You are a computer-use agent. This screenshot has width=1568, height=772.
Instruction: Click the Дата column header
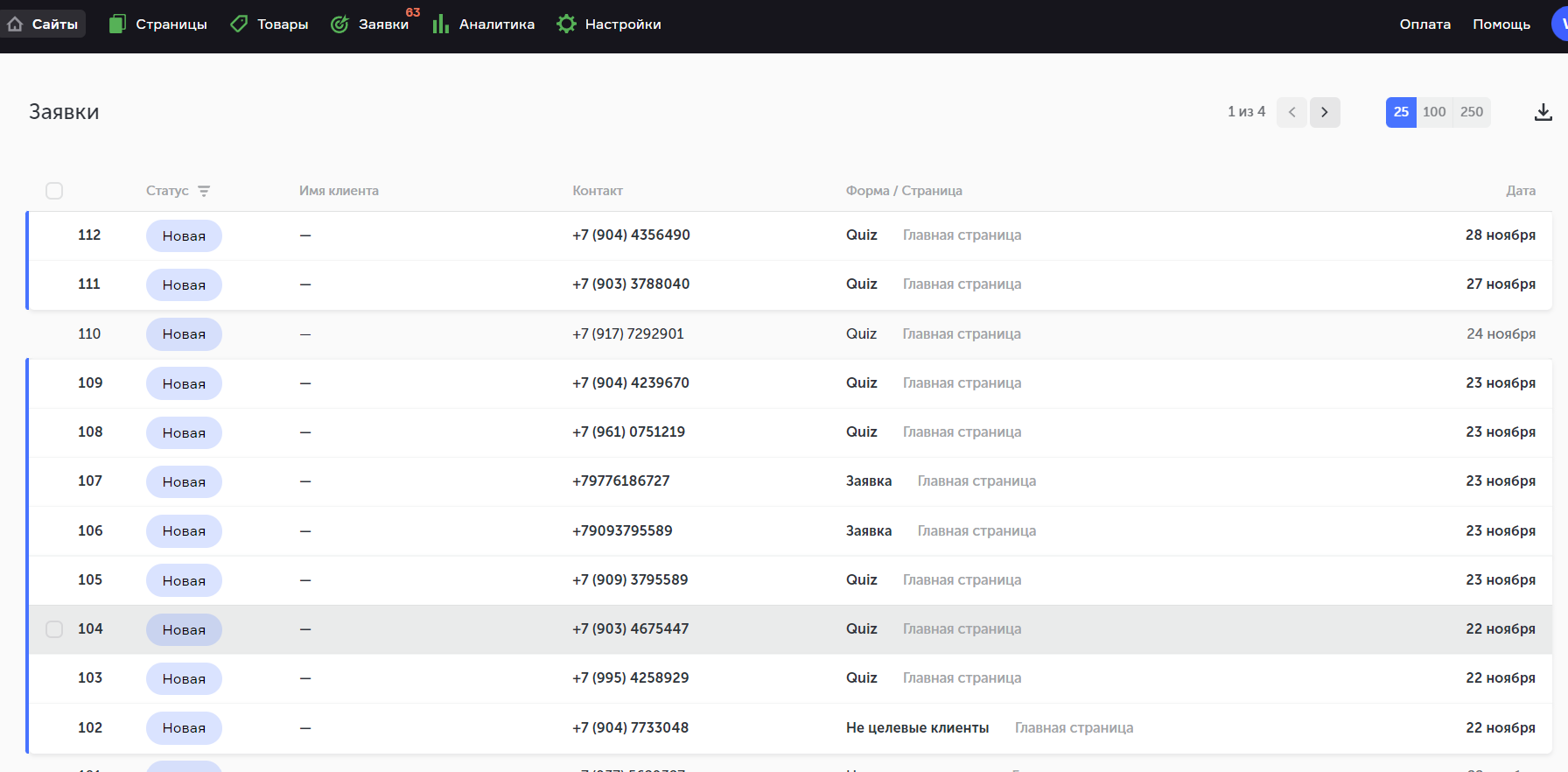[x=1521, y=191]
